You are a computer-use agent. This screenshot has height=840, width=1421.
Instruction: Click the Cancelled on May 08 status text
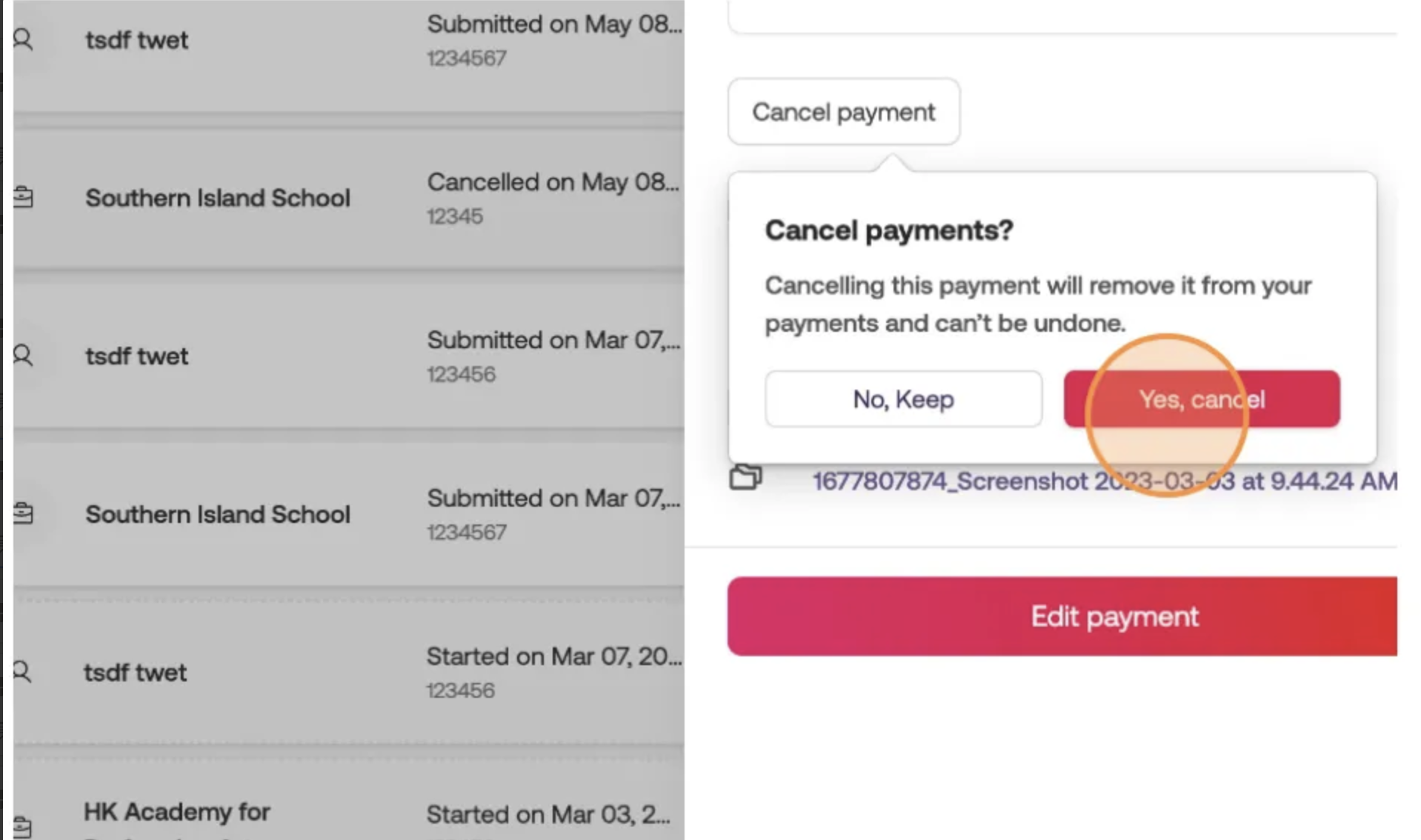point(553,182)
